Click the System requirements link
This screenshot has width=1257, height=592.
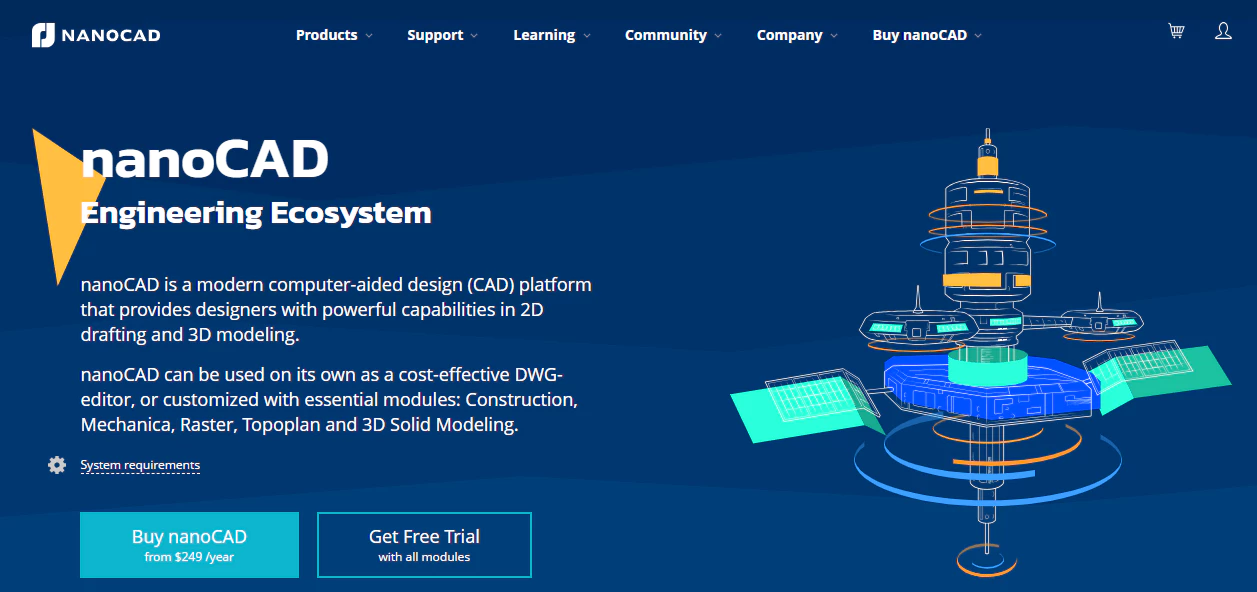point(140,465)
